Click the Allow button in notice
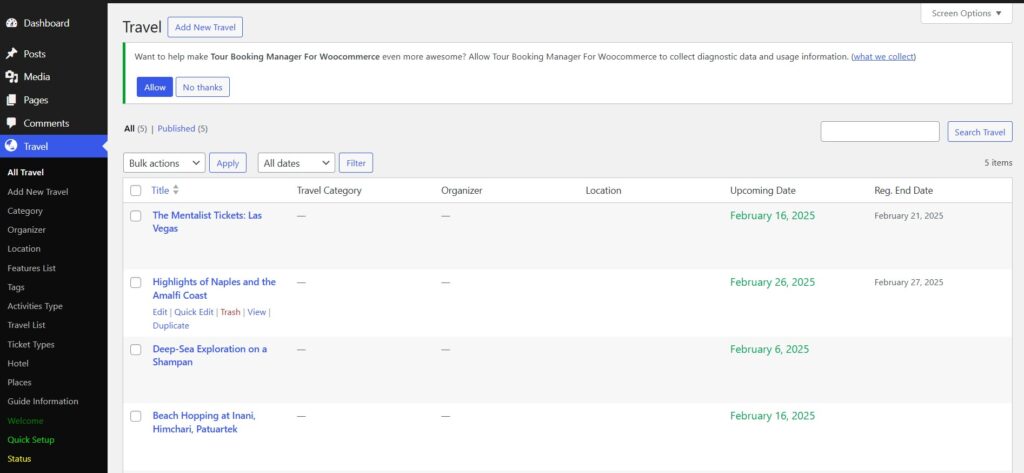This screenshot has width=1024, height=473. (155, 87)
